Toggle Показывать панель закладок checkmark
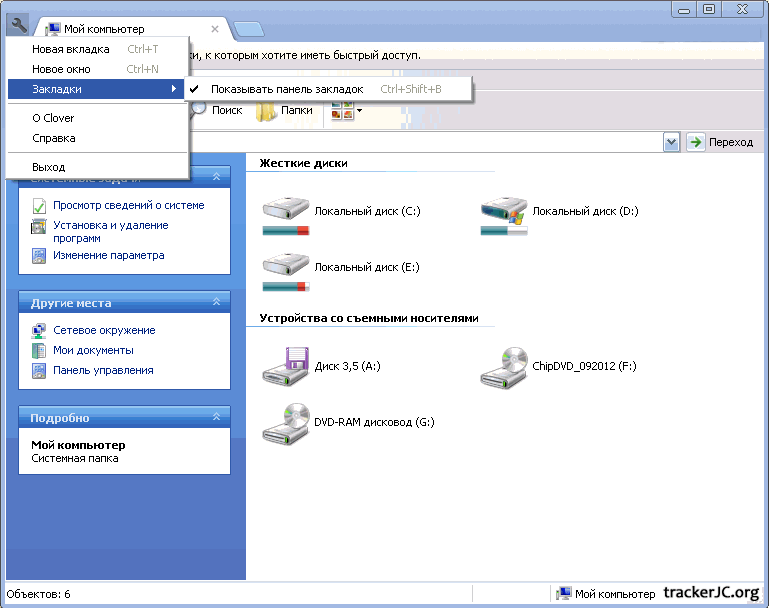Viewport: 769px width, 608px height. click(194, 89)
